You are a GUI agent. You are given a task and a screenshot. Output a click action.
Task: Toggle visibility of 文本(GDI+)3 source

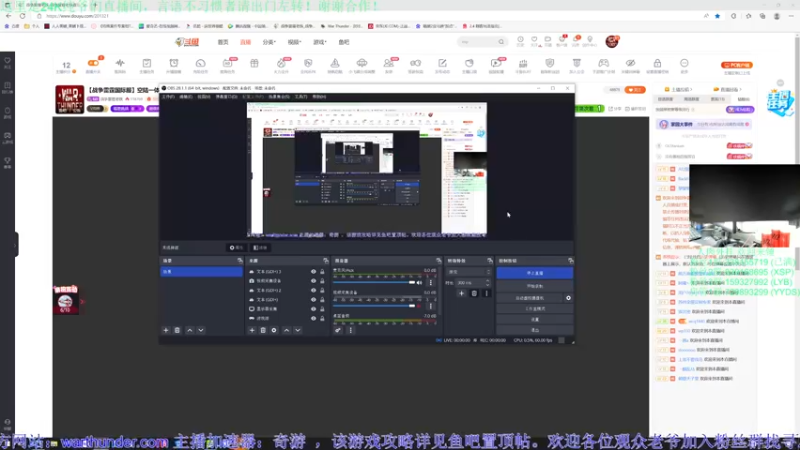[x=313, y=272]
